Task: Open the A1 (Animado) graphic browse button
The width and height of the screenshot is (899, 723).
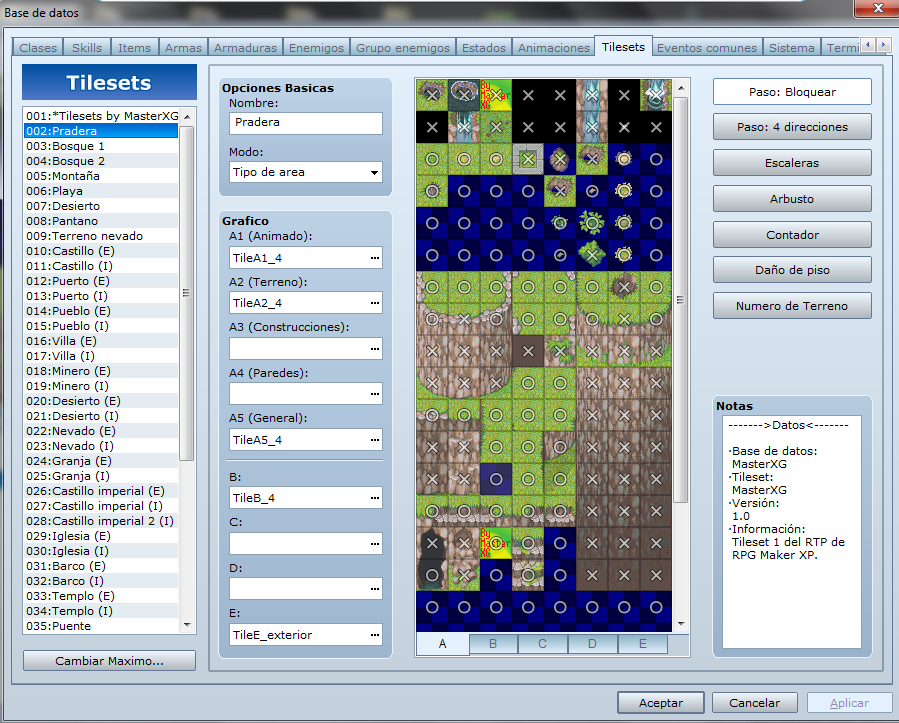Action: pyautogui.click(x=374, y=258)
